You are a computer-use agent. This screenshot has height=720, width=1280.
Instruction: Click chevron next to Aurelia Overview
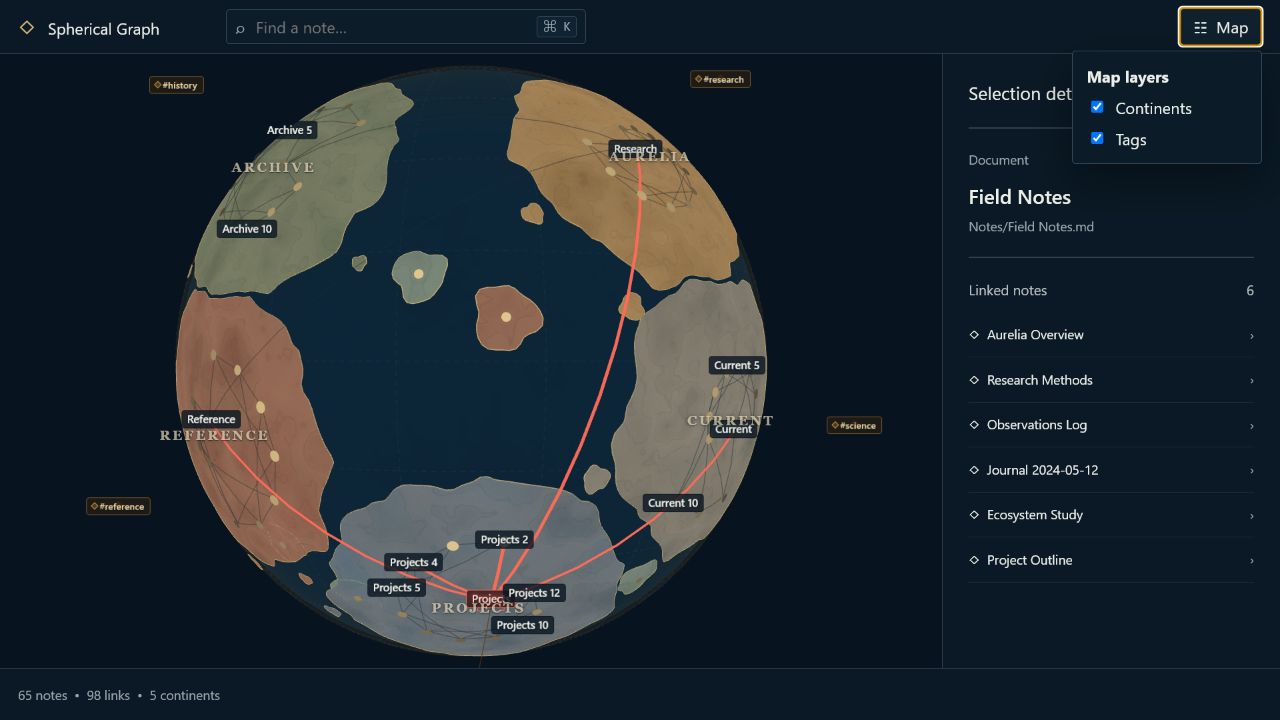[x=1251, y=336]
